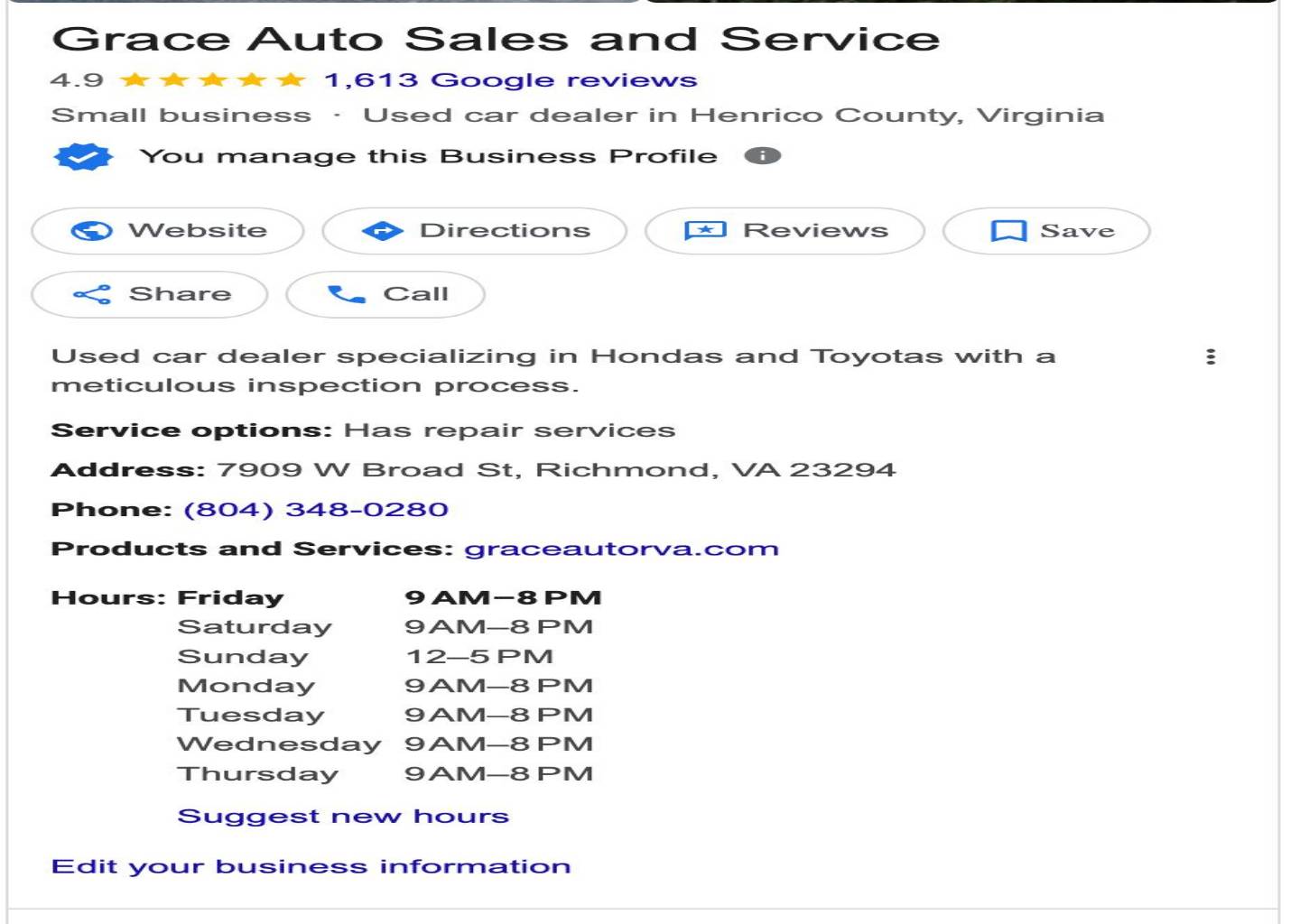Click the phone Call icon
The height and width of the screenshot is (924, 1300).
[x=346, y=294]
